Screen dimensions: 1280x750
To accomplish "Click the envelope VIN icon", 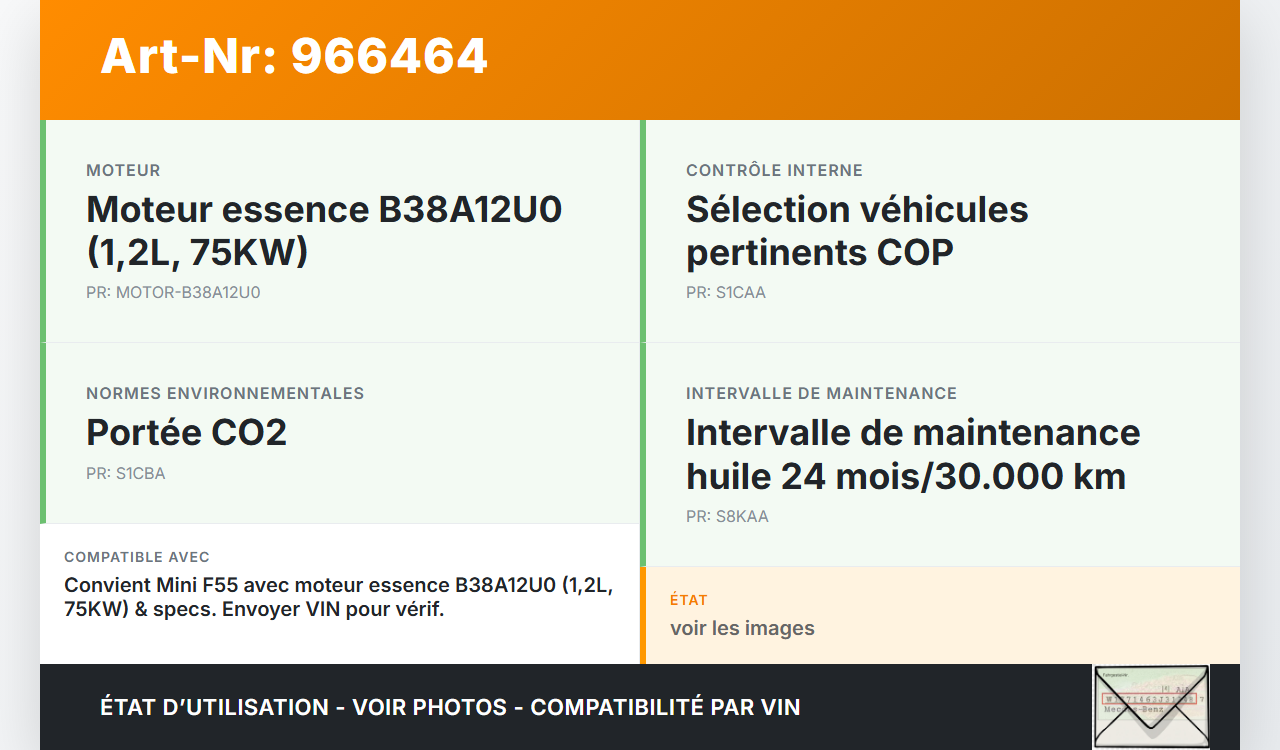I will (x=1150, y=706).
